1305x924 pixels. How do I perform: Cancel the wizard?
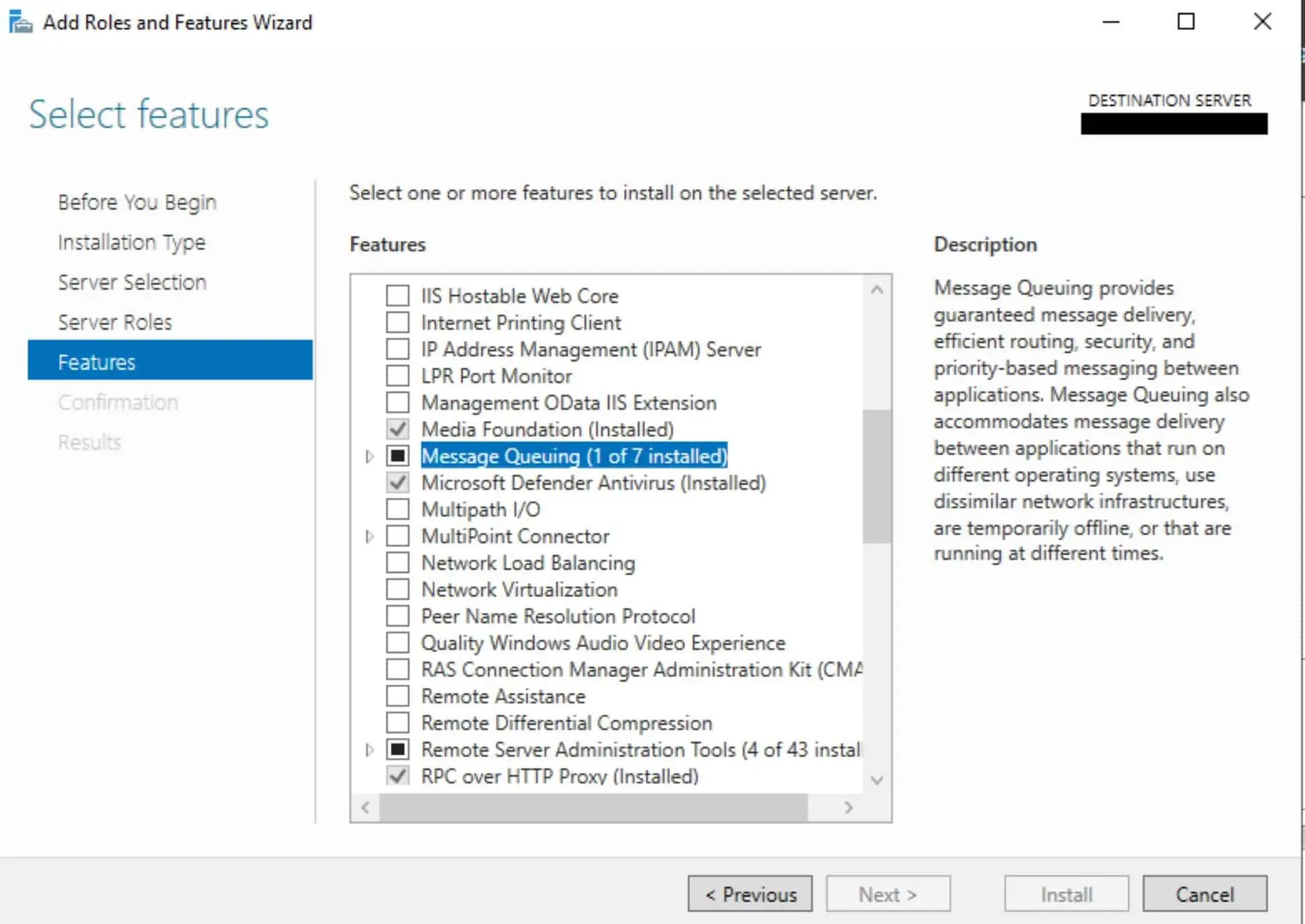(x=1205, y=894)
